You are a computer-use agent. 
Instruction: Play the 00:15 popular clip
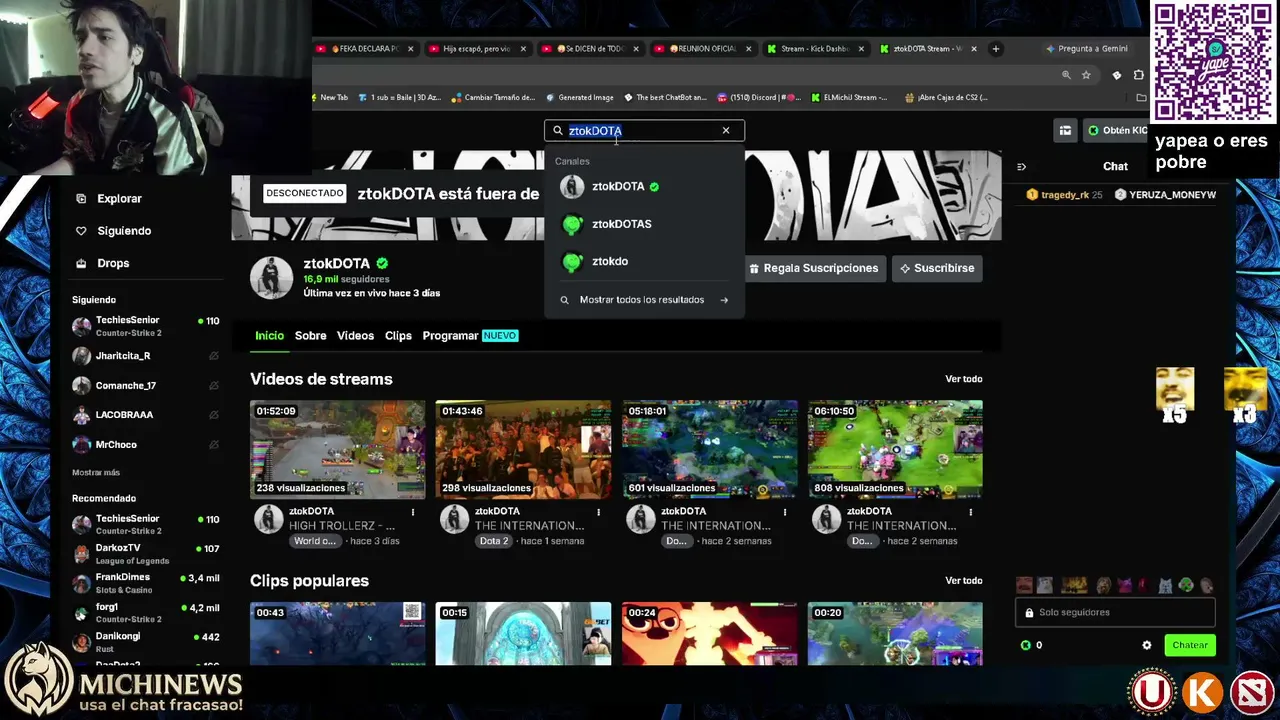[523, 633]
